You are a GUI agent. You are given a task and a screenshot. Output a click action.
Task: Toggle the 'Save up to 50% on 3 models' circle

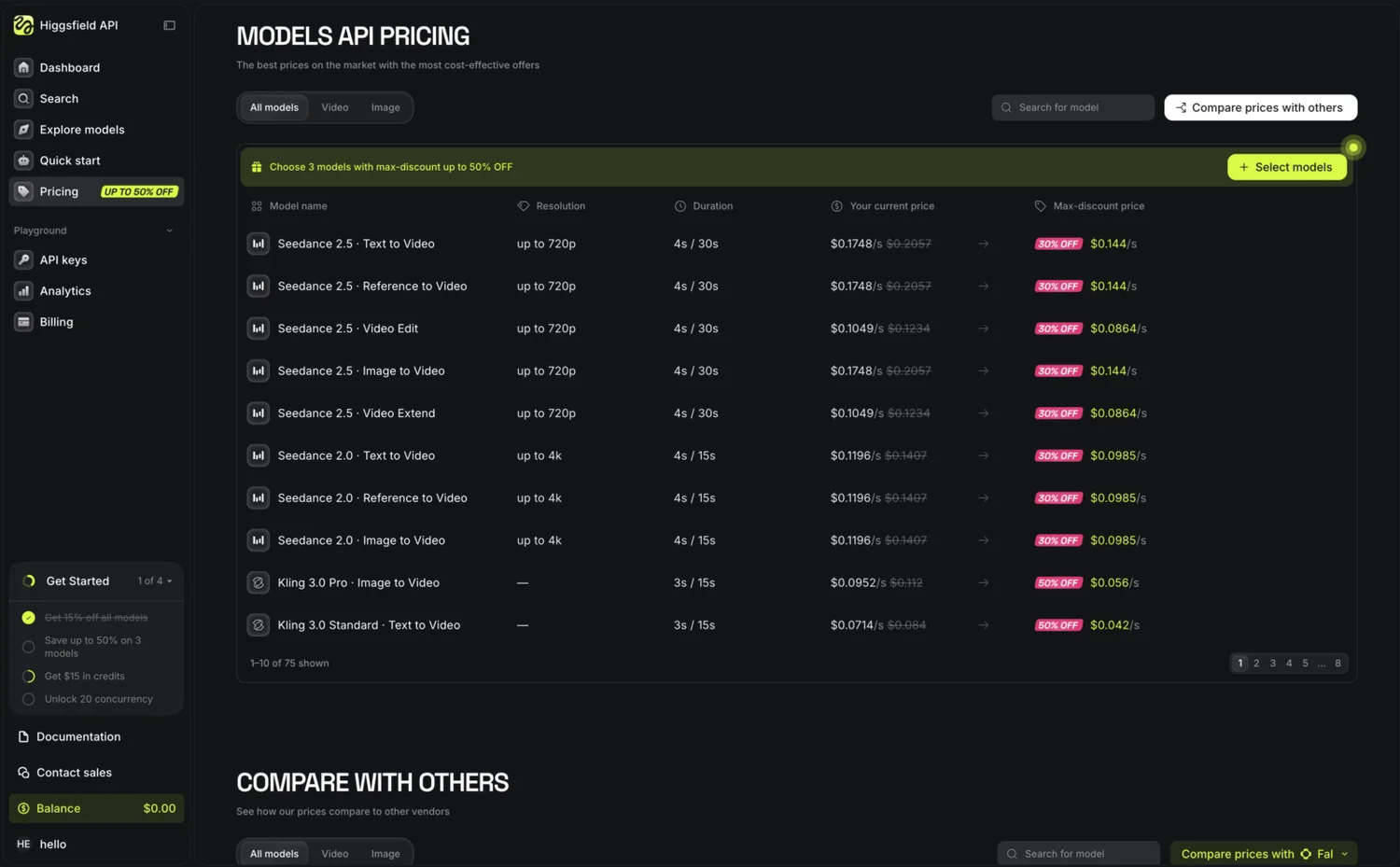(28, 647)
